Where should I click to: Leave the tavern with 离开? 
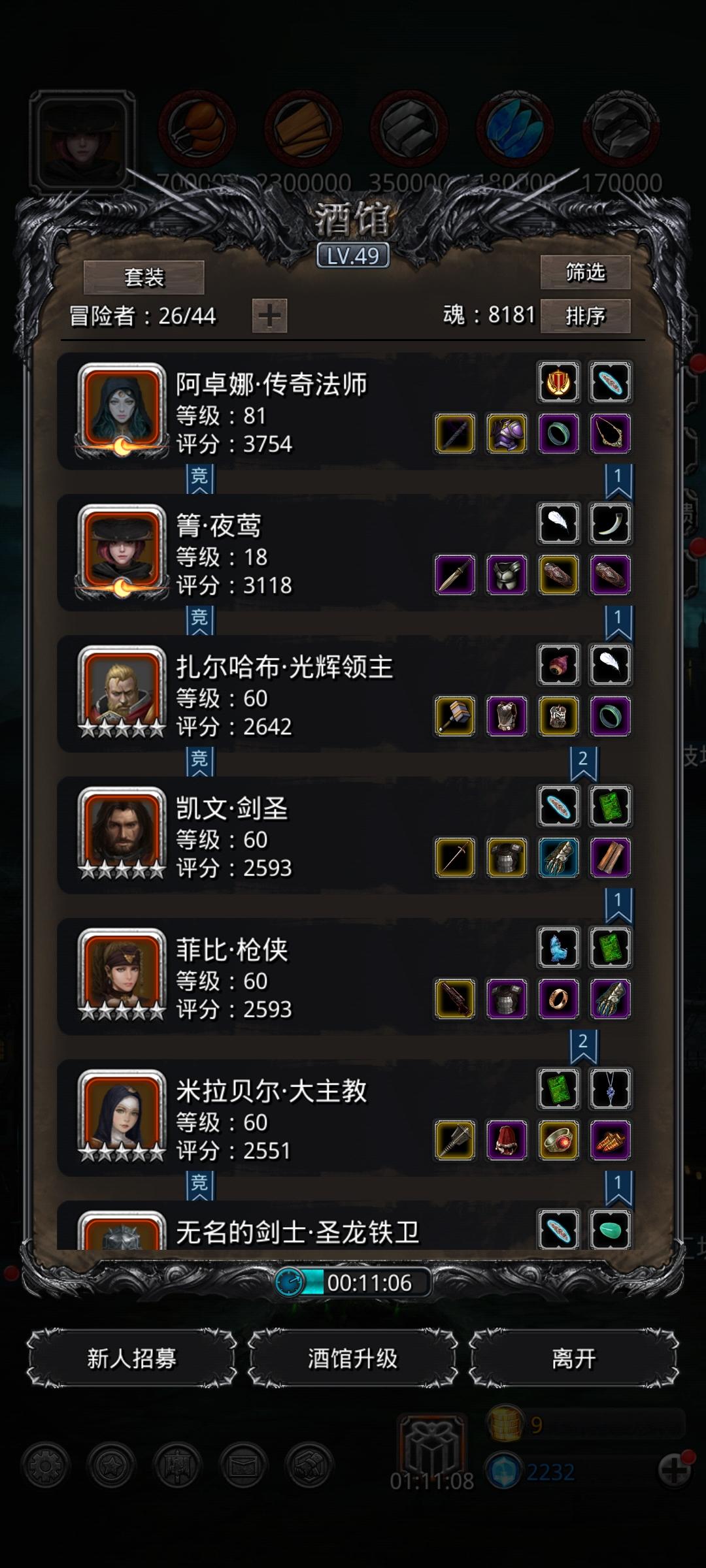coord(574,1358)
